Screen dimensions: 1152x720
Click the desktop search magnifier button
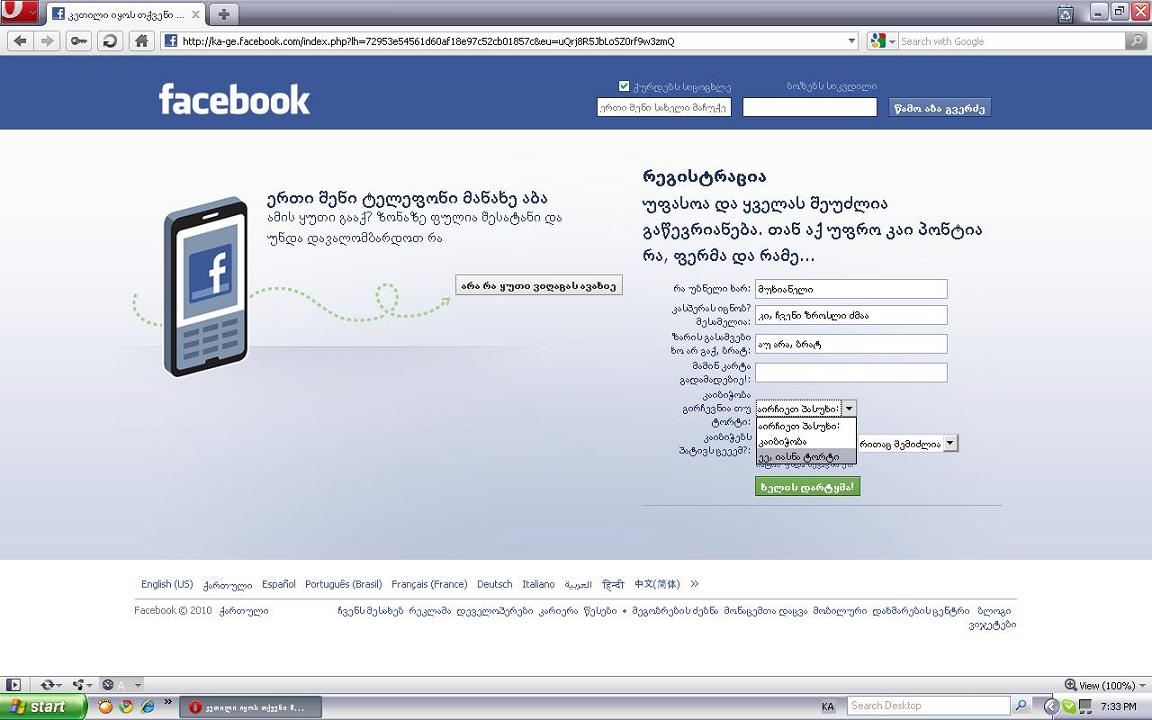coord(1021,706)
